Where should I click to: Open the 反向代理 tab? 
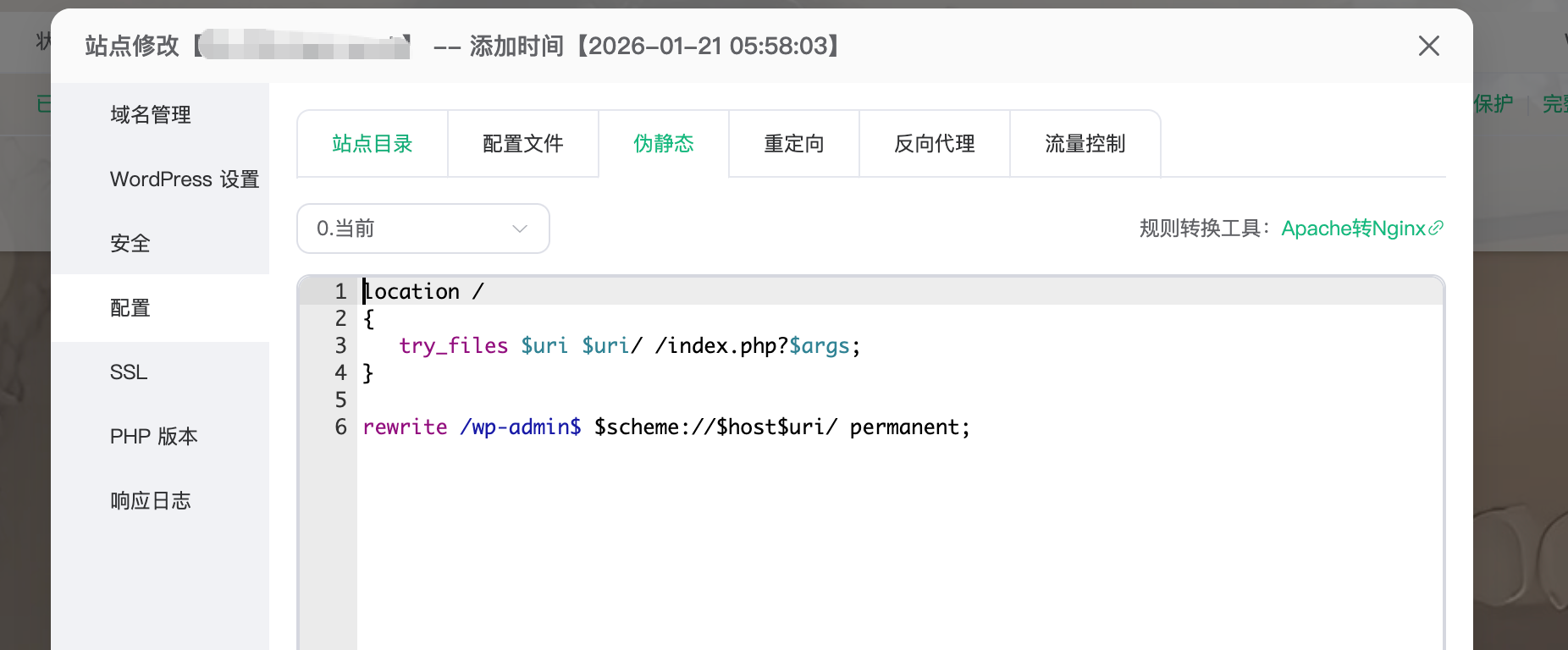935,144
